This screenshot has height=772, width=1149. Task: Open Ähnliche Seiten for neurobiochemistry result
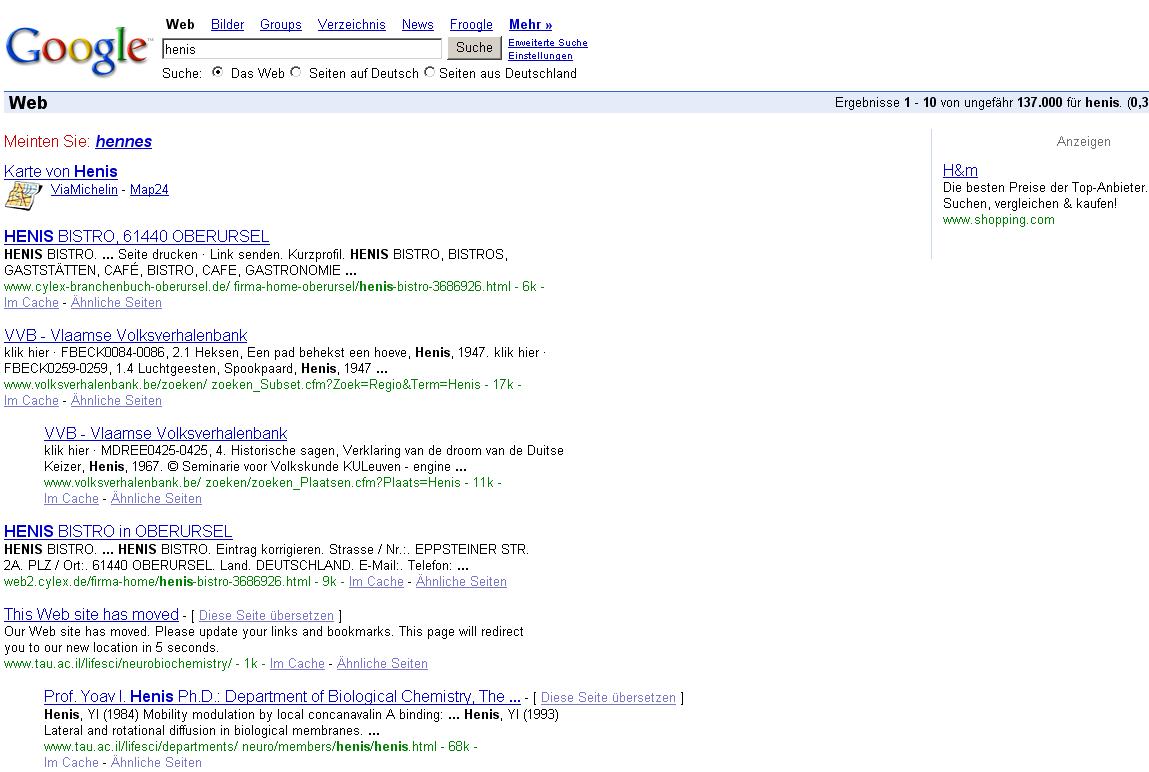click(382, 664)
